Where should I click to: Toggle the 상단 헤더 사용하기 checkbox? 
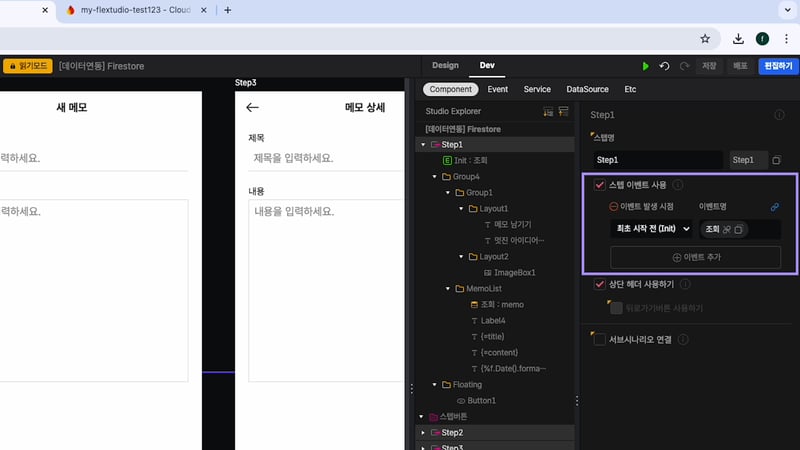(x=600, y=285)
